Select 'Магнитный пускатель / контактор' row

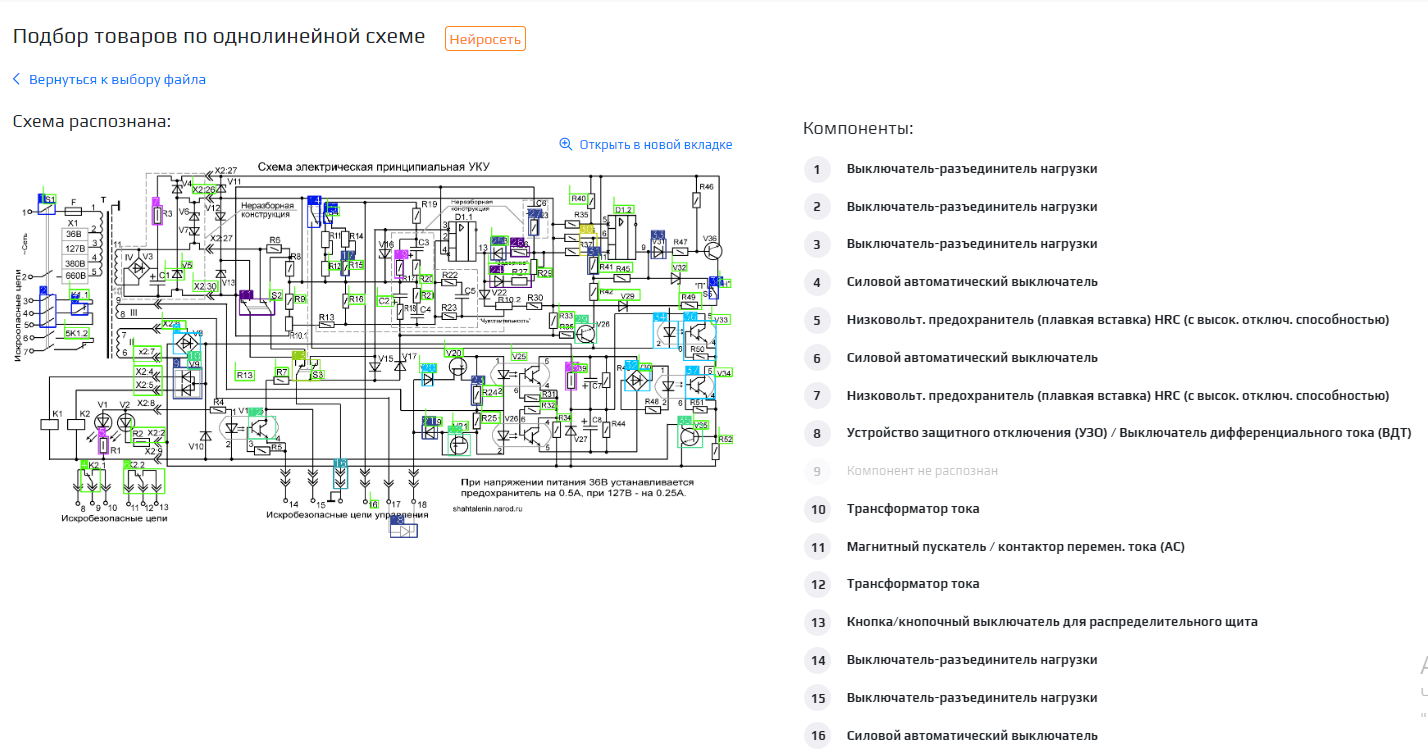coord(1015,547)
